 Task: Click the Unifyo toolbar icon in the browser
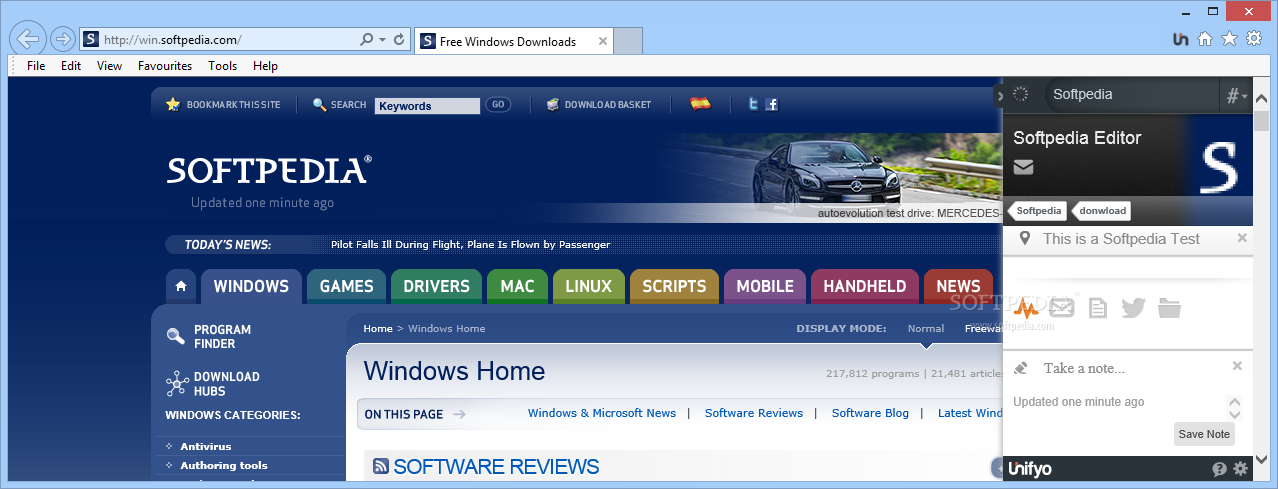(x=1181, y=39)
